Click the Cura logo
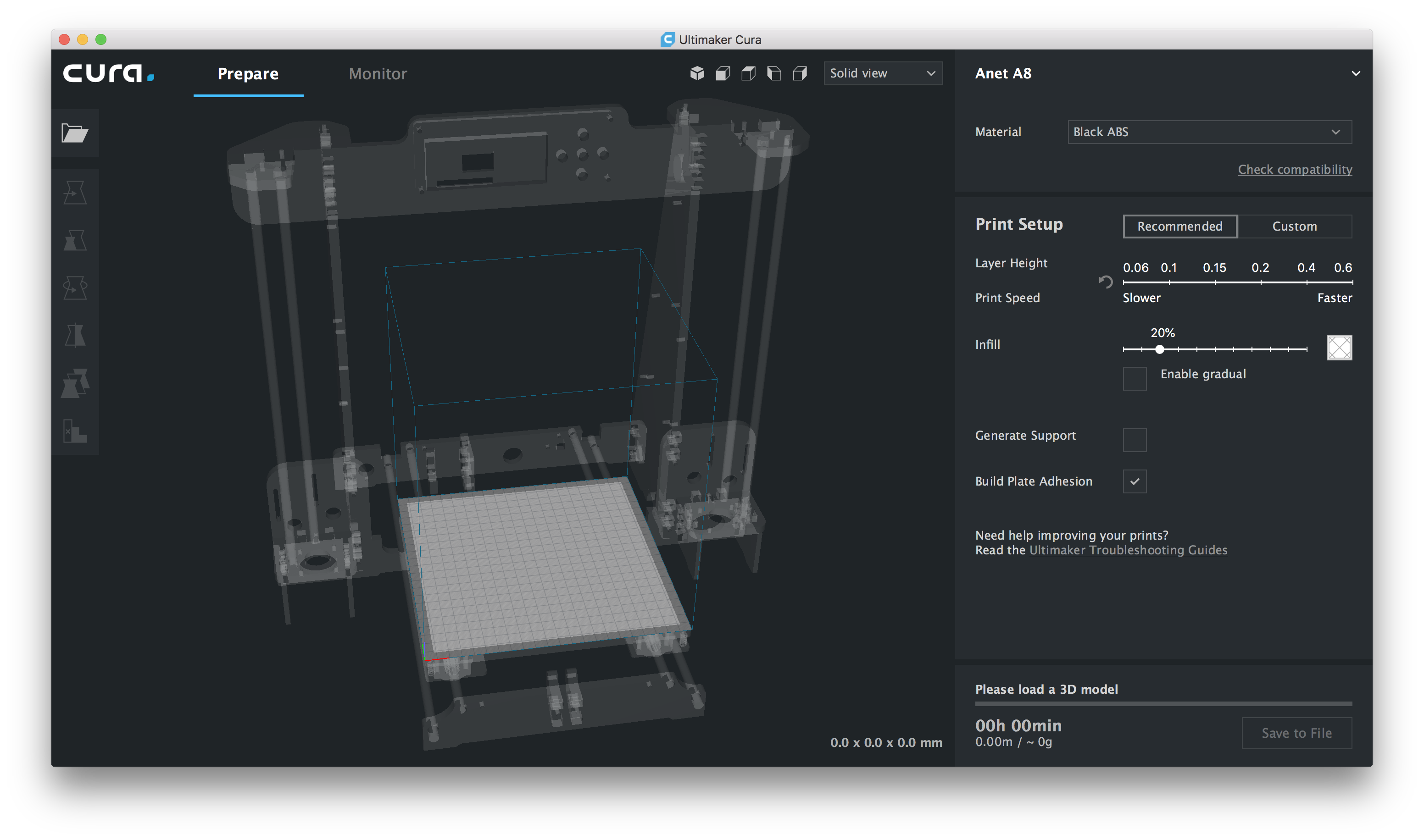Viewport: 1424px width, 840px height. coord(108,73)
